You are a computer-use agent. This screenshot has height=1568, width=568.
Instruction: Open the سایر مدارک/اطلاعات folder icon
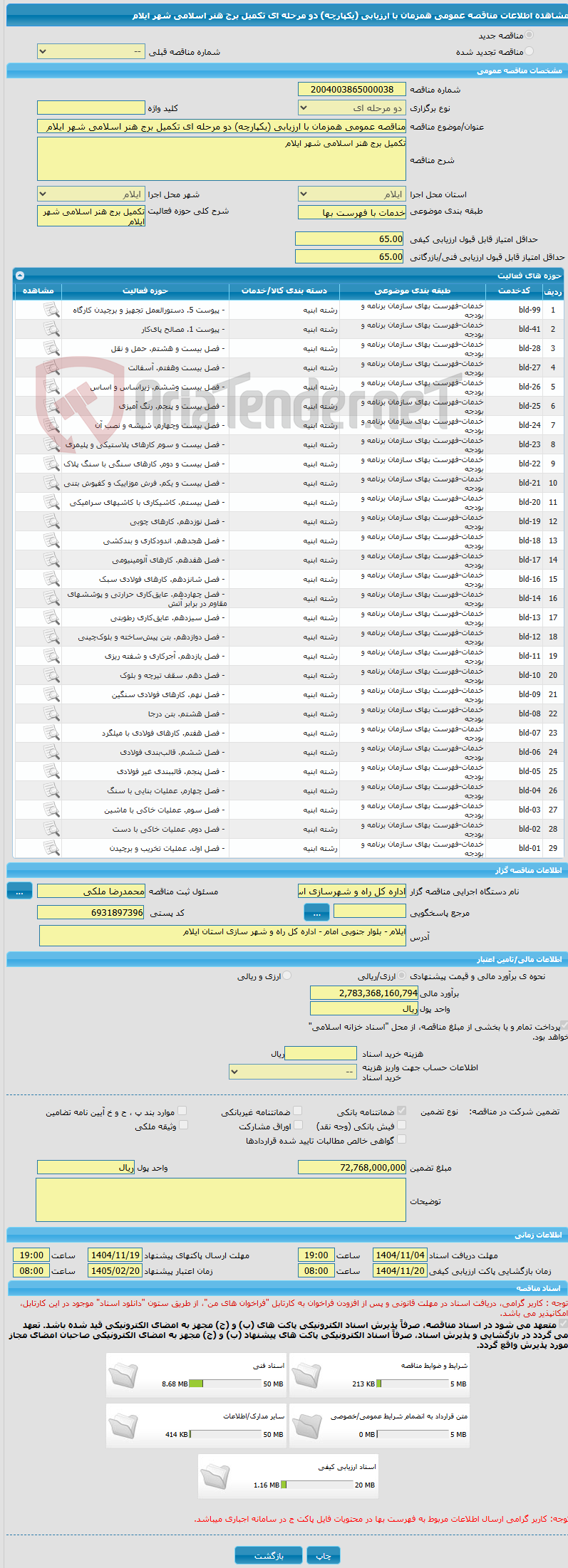[x=123, y=1426]
